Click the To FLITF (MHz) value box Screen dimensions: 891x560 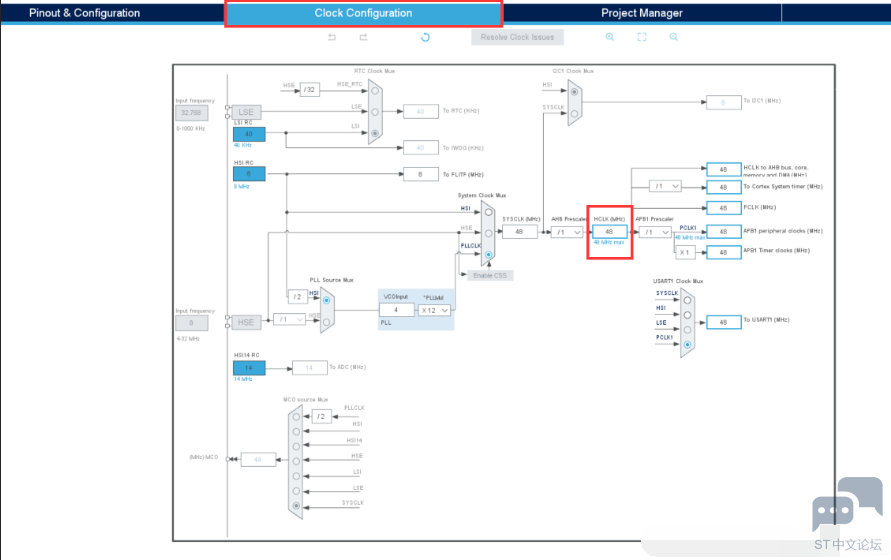pos(420,174)
